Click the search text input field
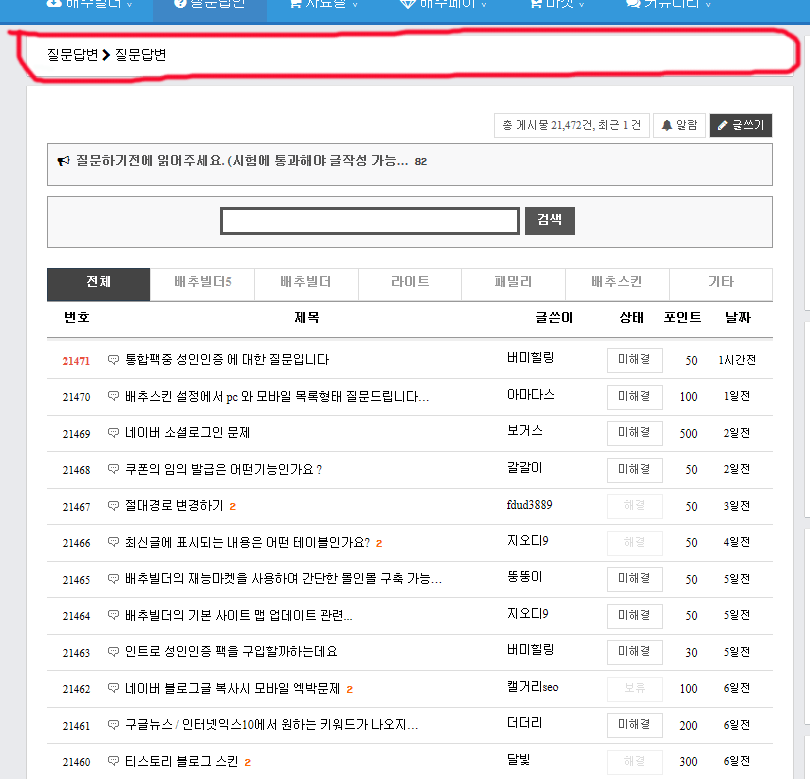The height and width of the screenshot is (779, 810). pyautogui.click(x=370, y=221)
